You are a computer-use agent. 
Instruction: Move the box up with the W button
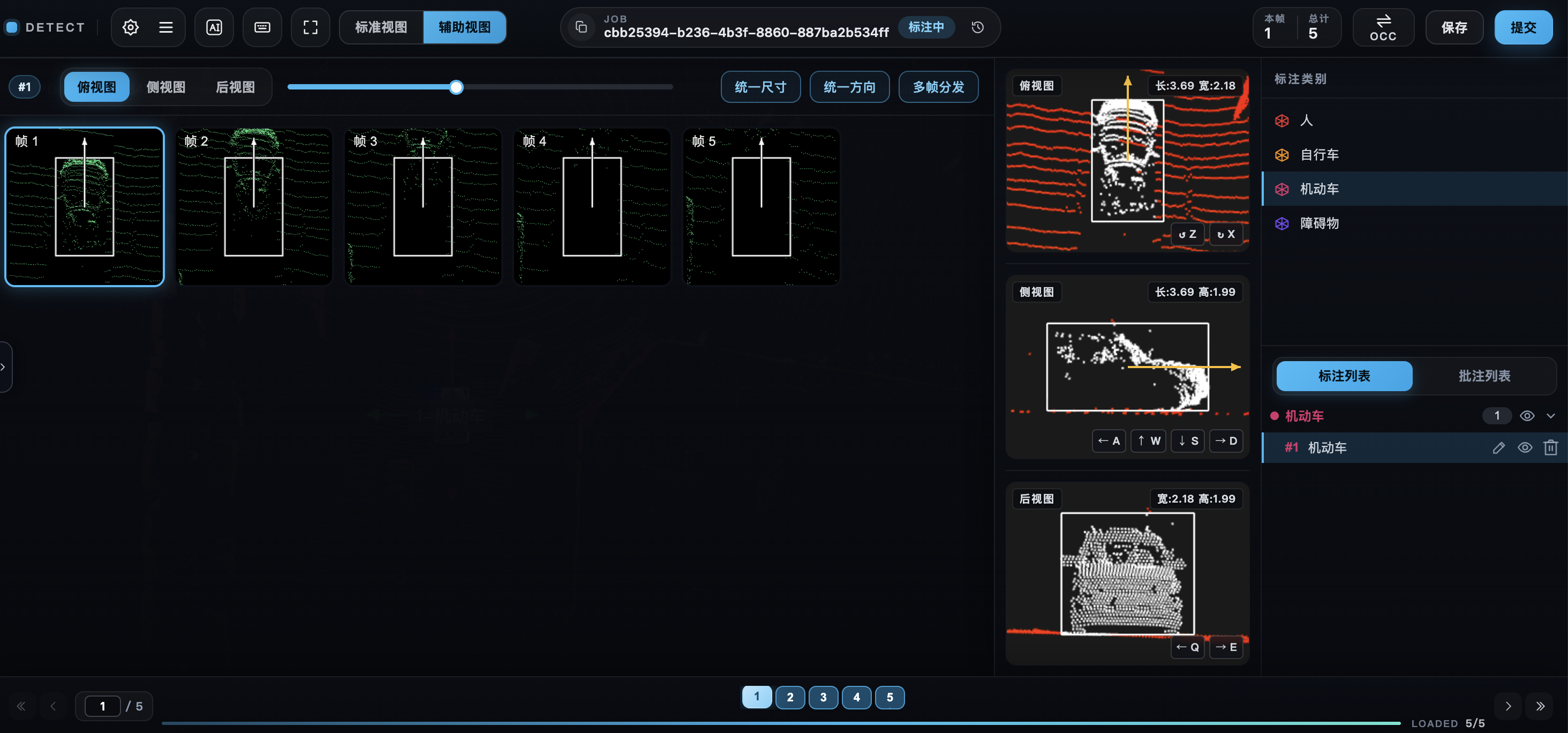click(1149, 441)
